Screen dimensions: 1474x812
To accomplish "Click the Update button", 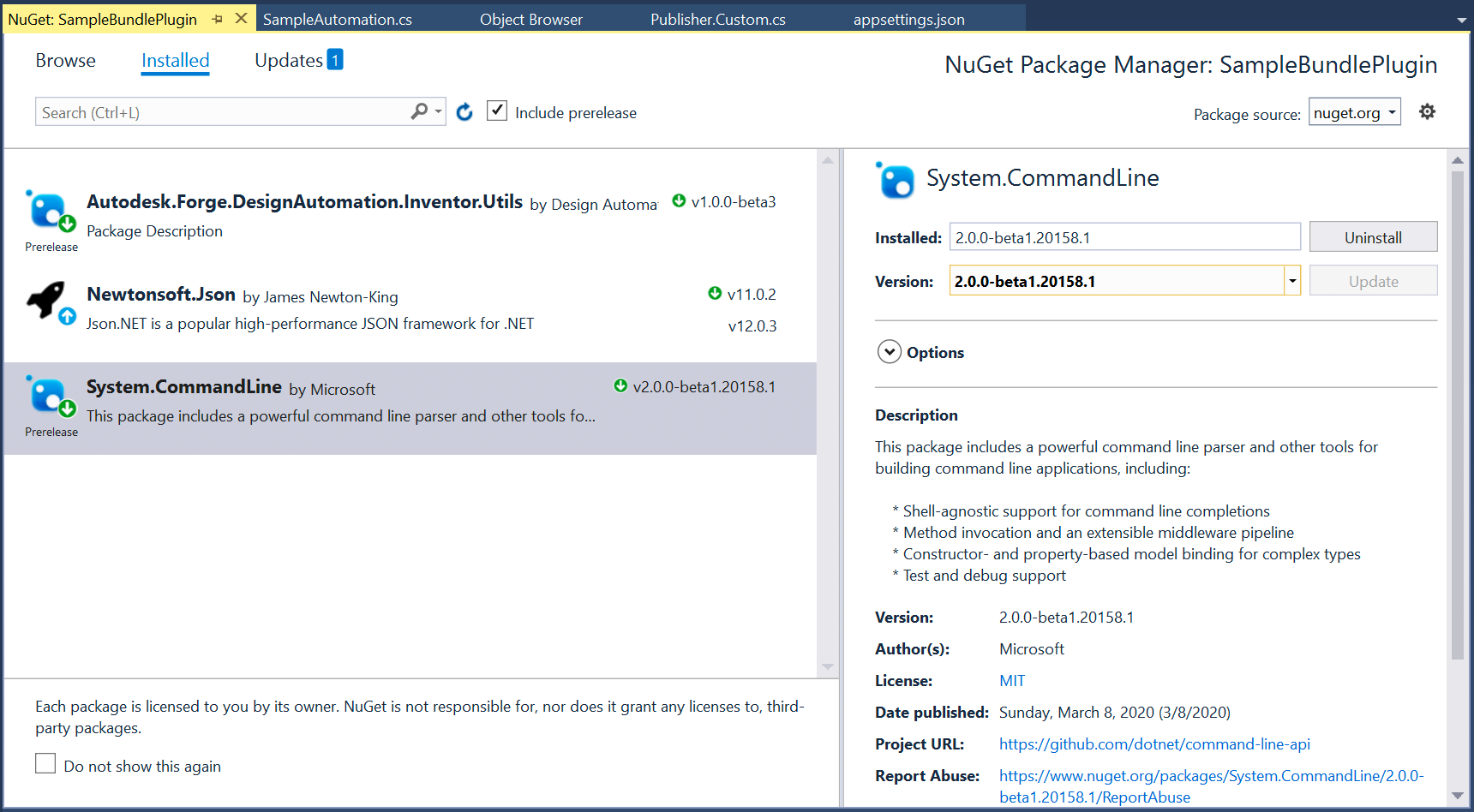I will tap(1373, 281).
